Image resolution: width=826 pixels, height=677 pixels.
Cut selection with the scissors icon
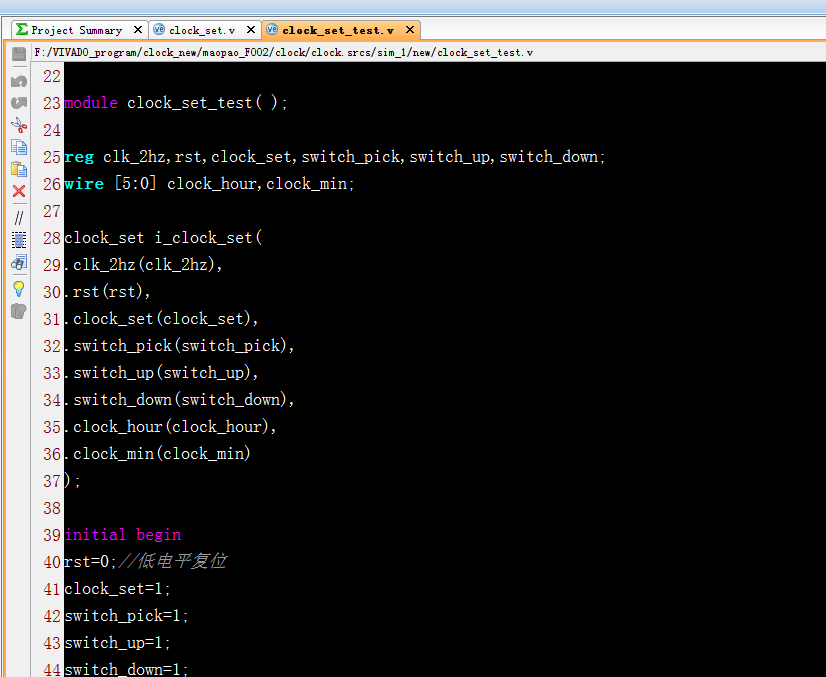click(19, 125)
